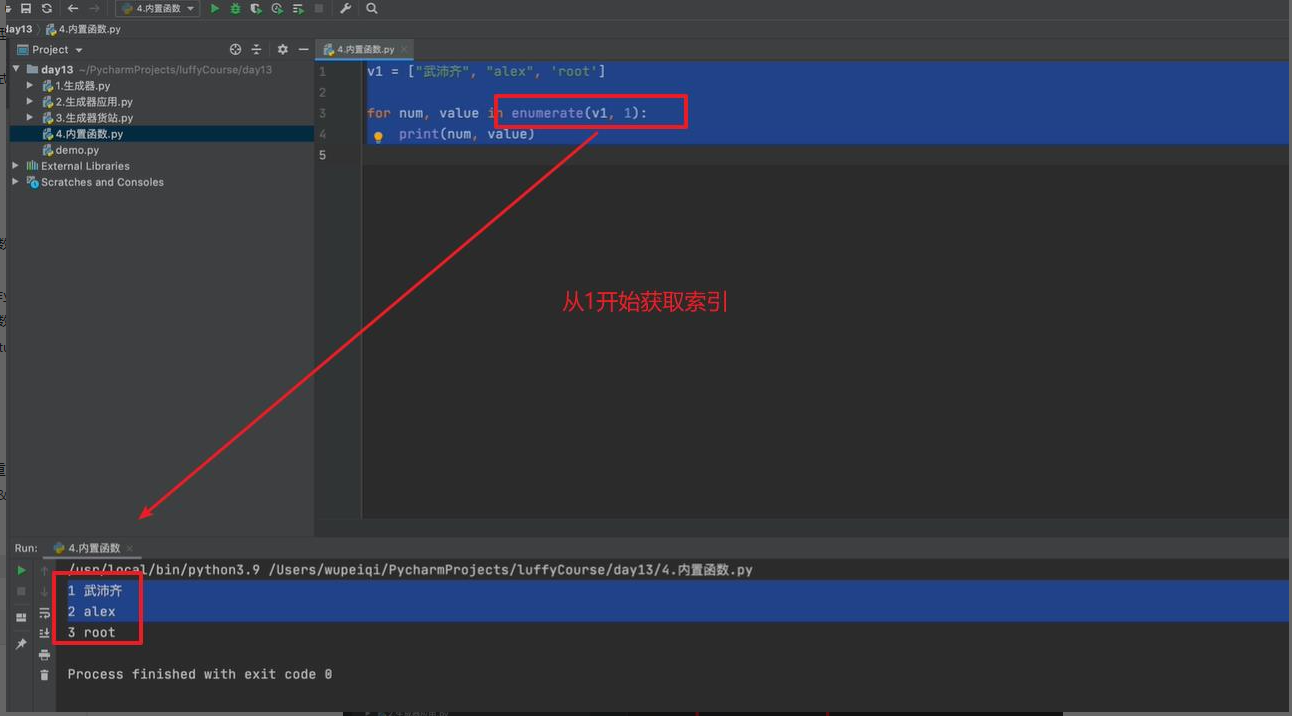Image resolution: width=1292 pixels, height=716 pixels.
Task: Click output line '3 root'
Action: (92, 633)
